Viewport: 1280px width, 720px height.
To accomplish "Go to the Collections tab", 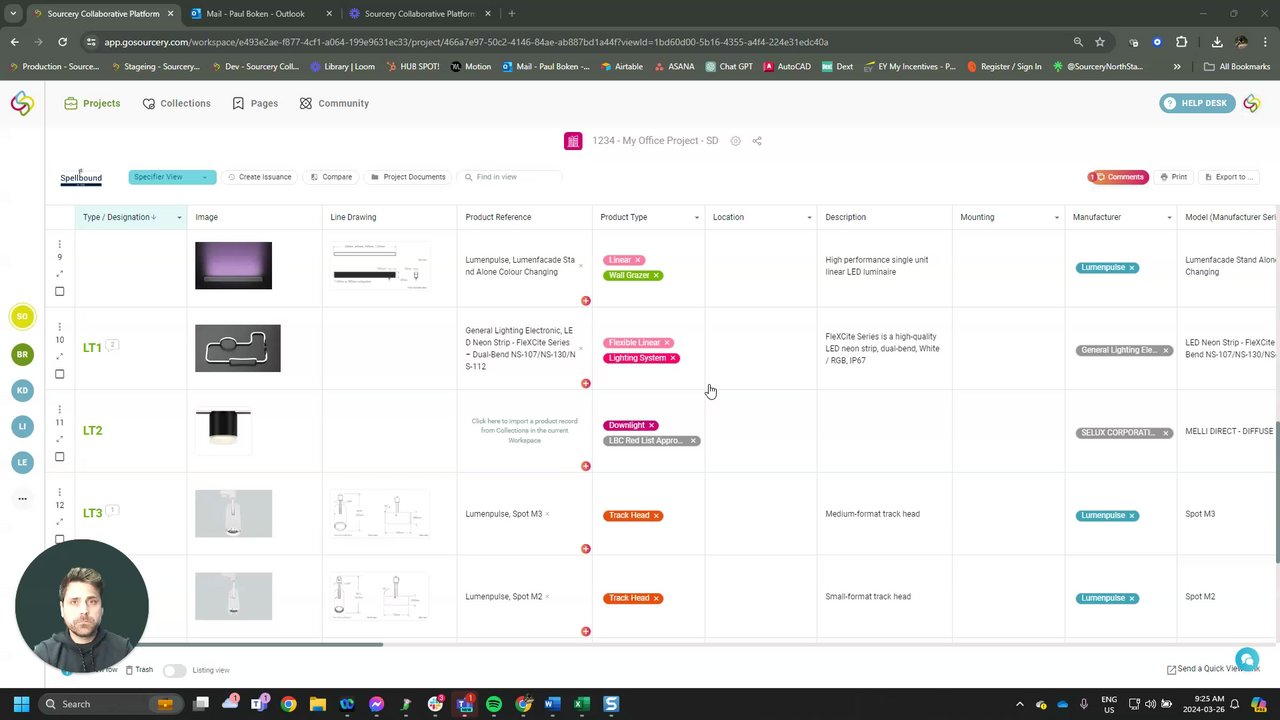I will [x=176, y=104].
